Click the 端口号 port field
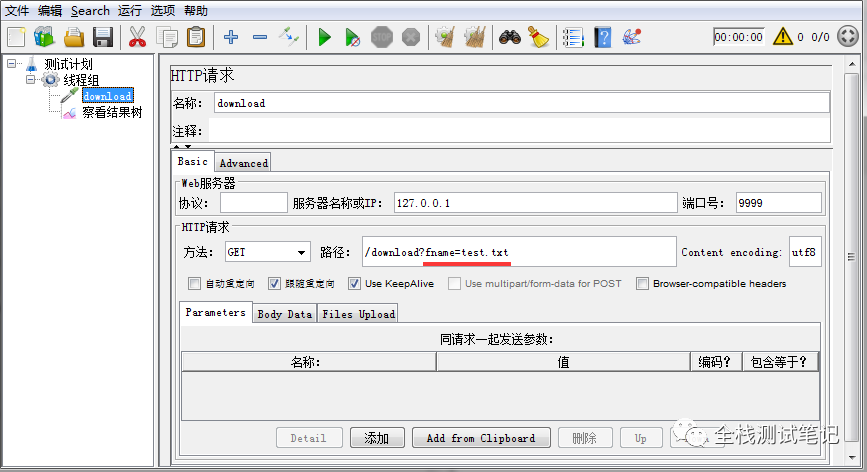Viewport: 867px width, 472px height. 779,203
